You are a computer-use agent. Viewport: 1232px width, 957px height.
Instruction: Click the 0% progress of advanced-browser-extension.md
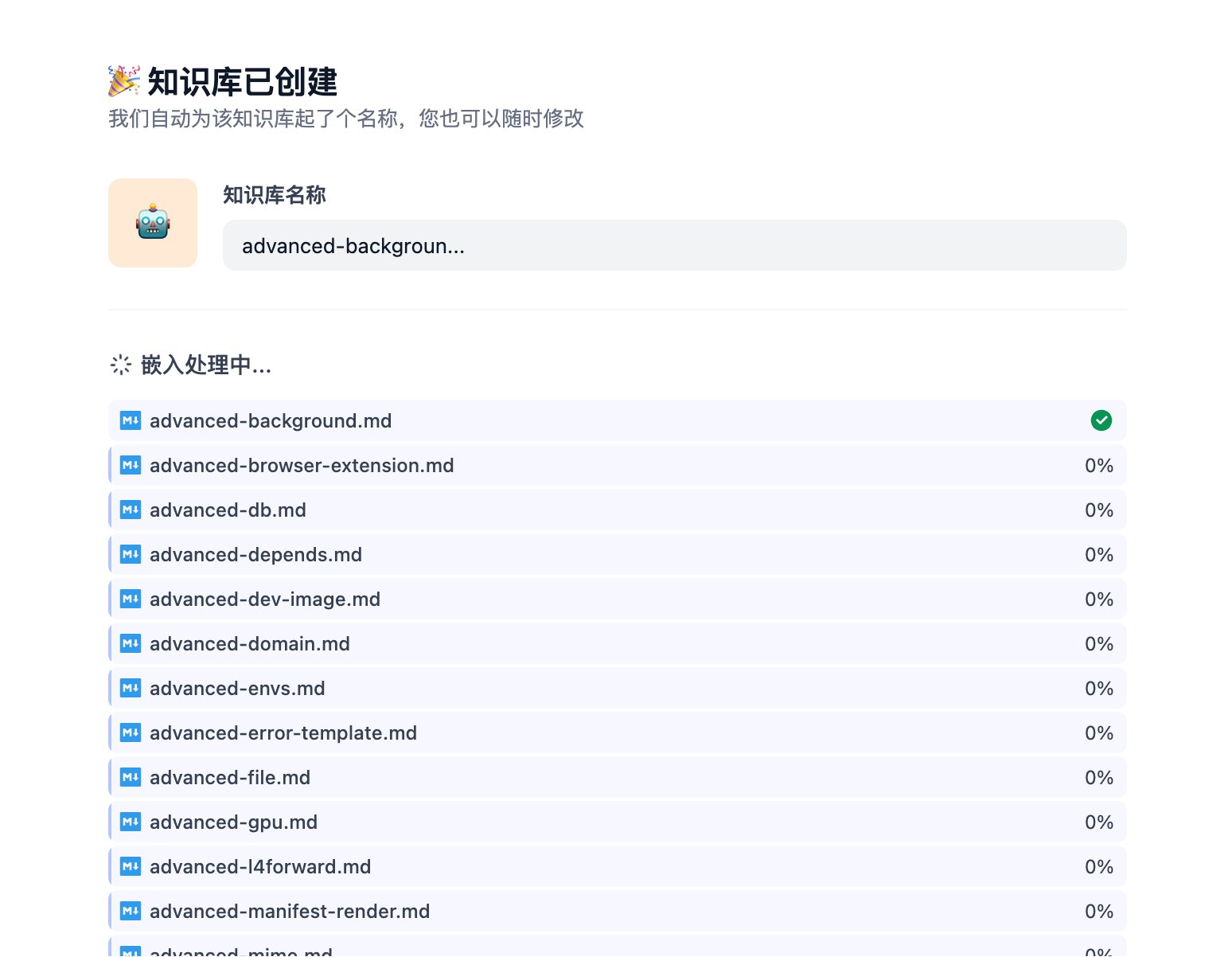click(x=1099, y=466)
